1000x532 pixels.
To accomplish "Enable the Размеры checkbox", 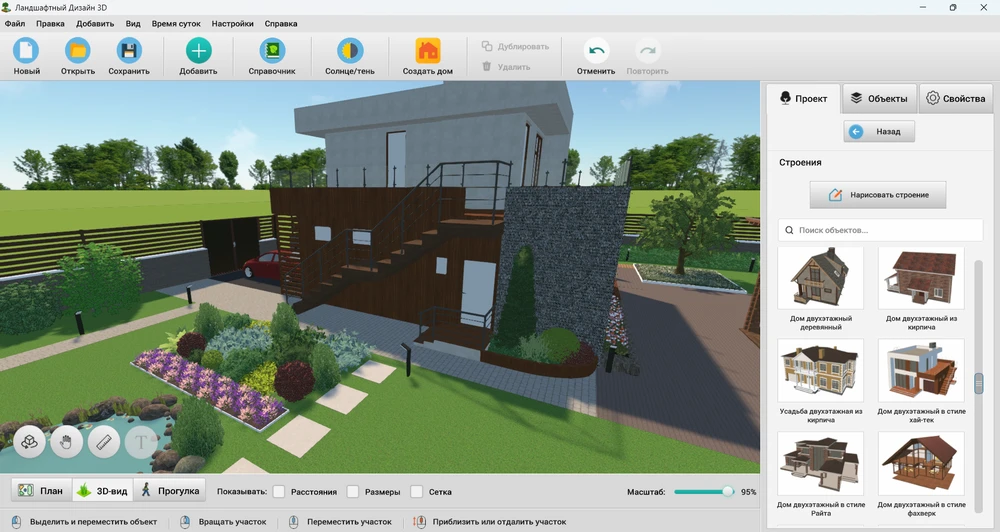I will [353, 492].
